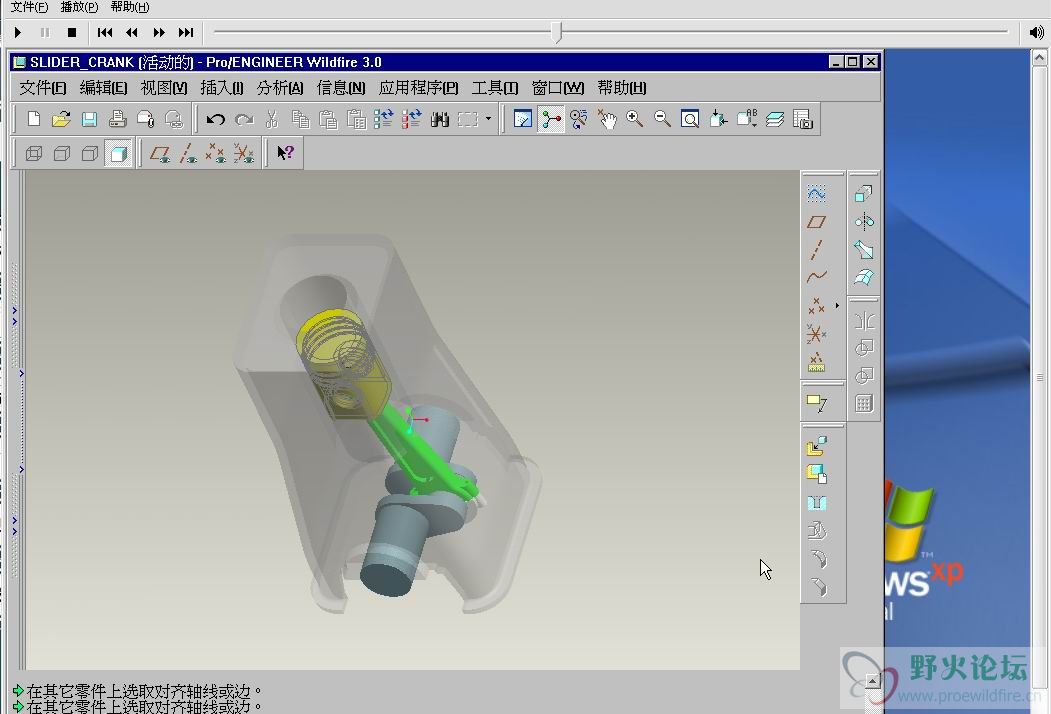Click the Reorient view icon

(718, 119)
